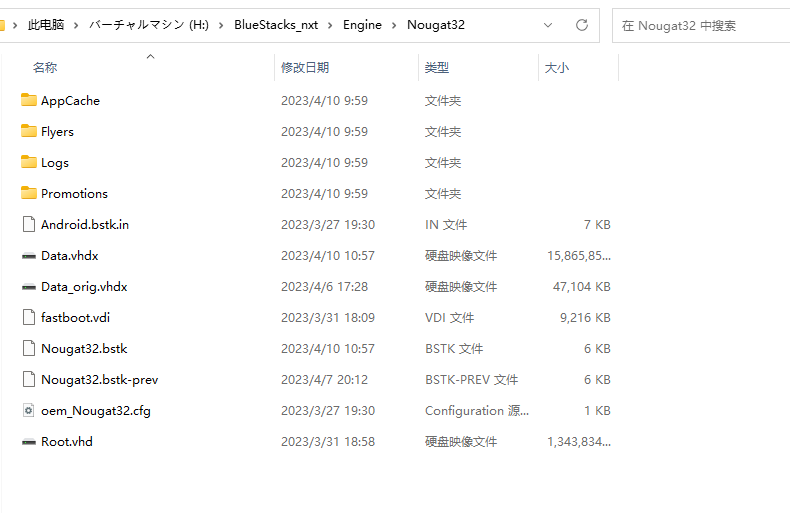This screenshot has width=790, height=516.
Task: Sort by 修改日期 column header
Action: pyautogui.click(x=305, y=67)
